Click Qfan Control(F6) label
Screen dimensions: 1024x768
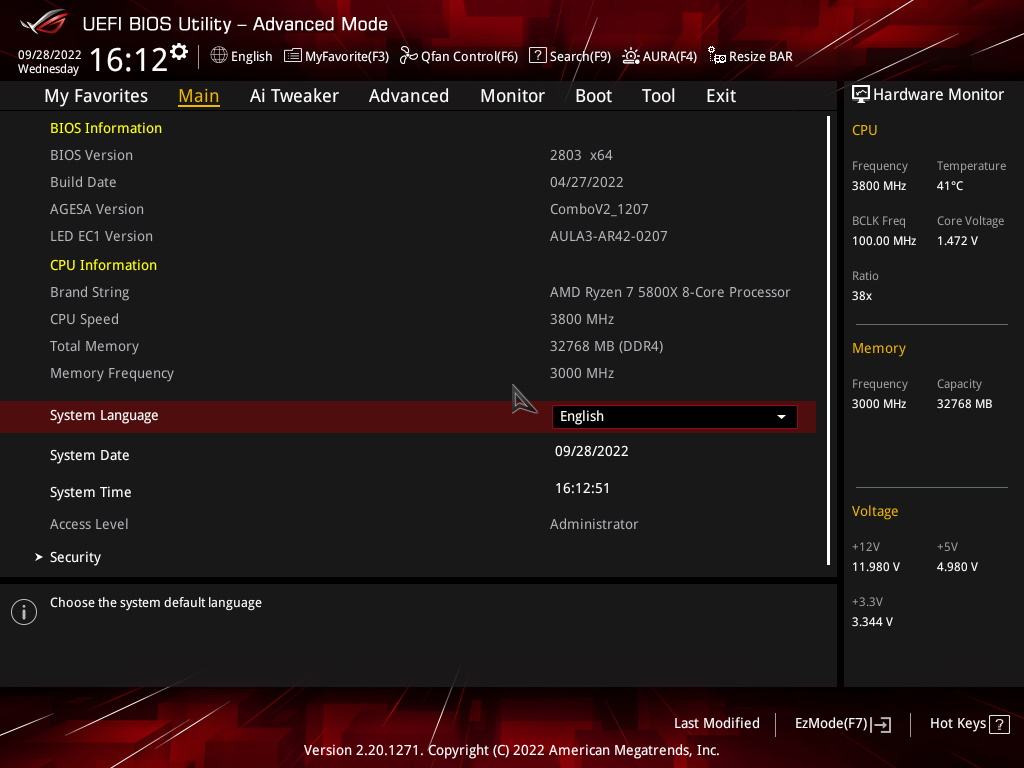(469, 56)
